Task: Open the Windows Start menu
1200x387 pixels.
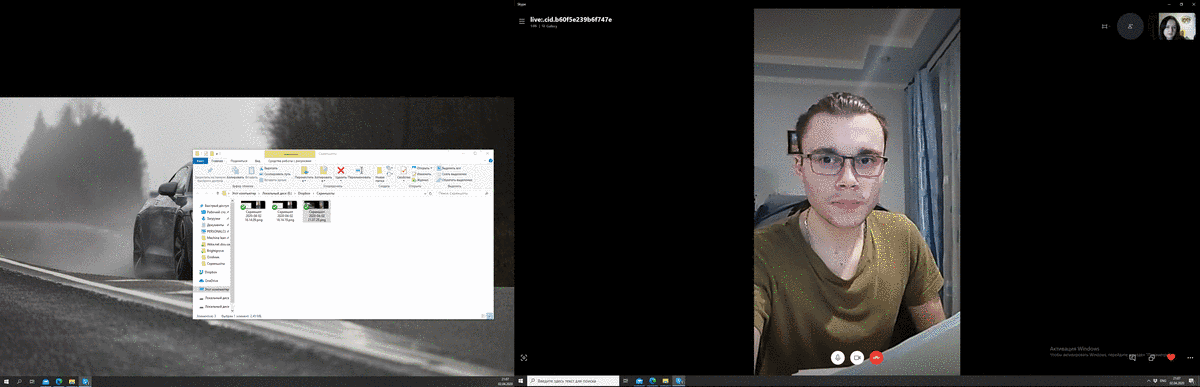Action: (5, 381)
